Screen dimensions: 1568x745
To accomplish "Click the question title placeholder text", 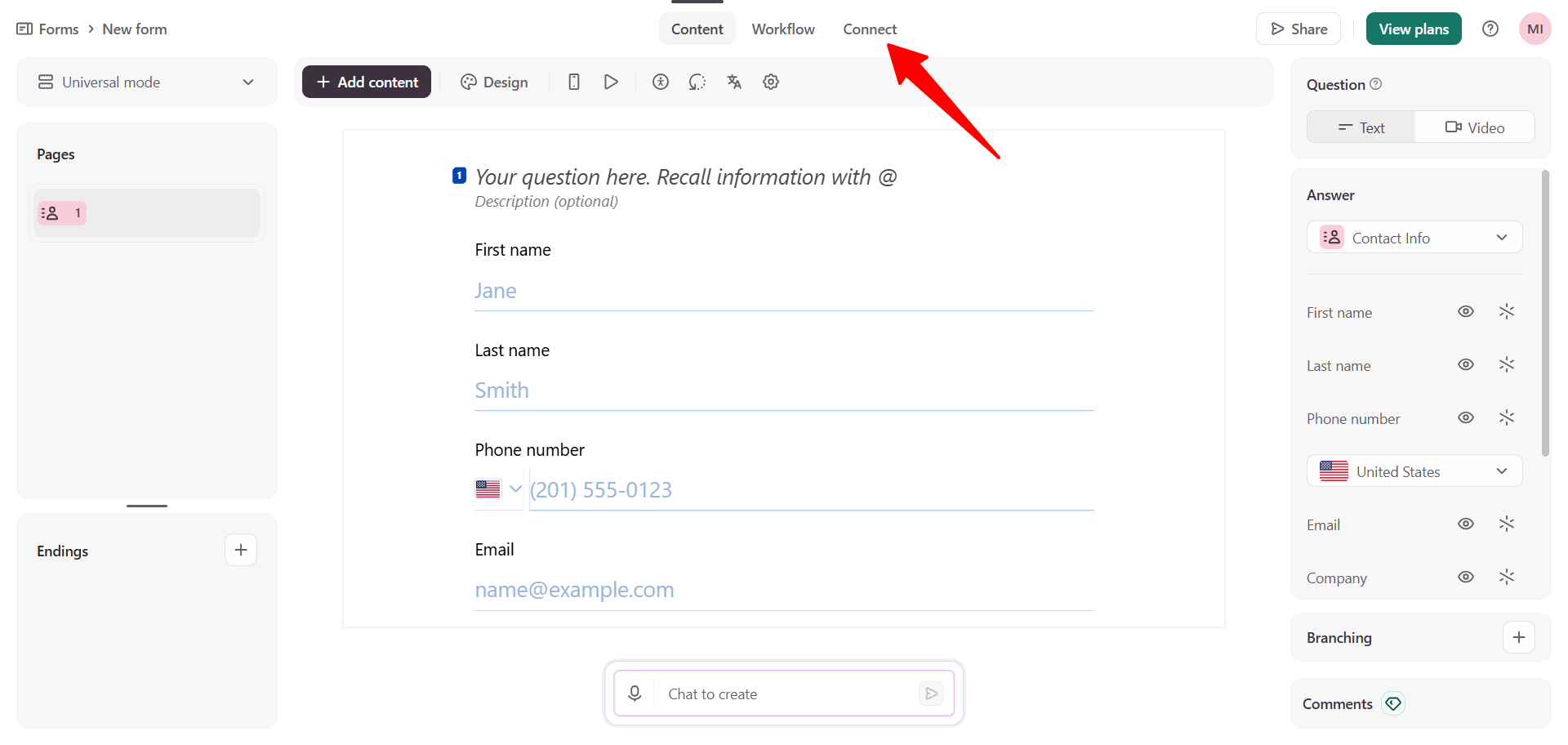I will point(686,176).
